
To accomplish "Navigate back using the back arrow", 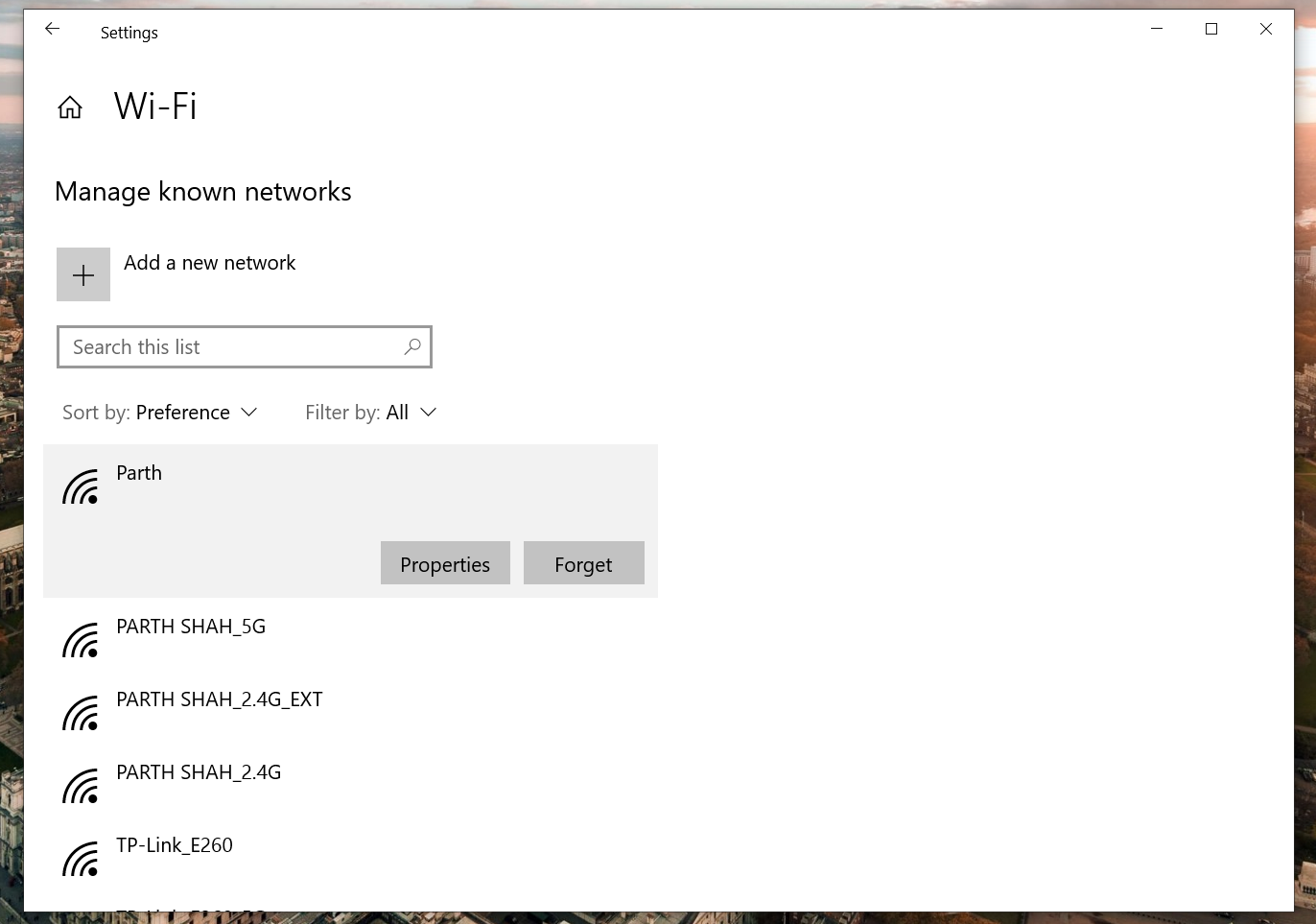I will (52, 29).
